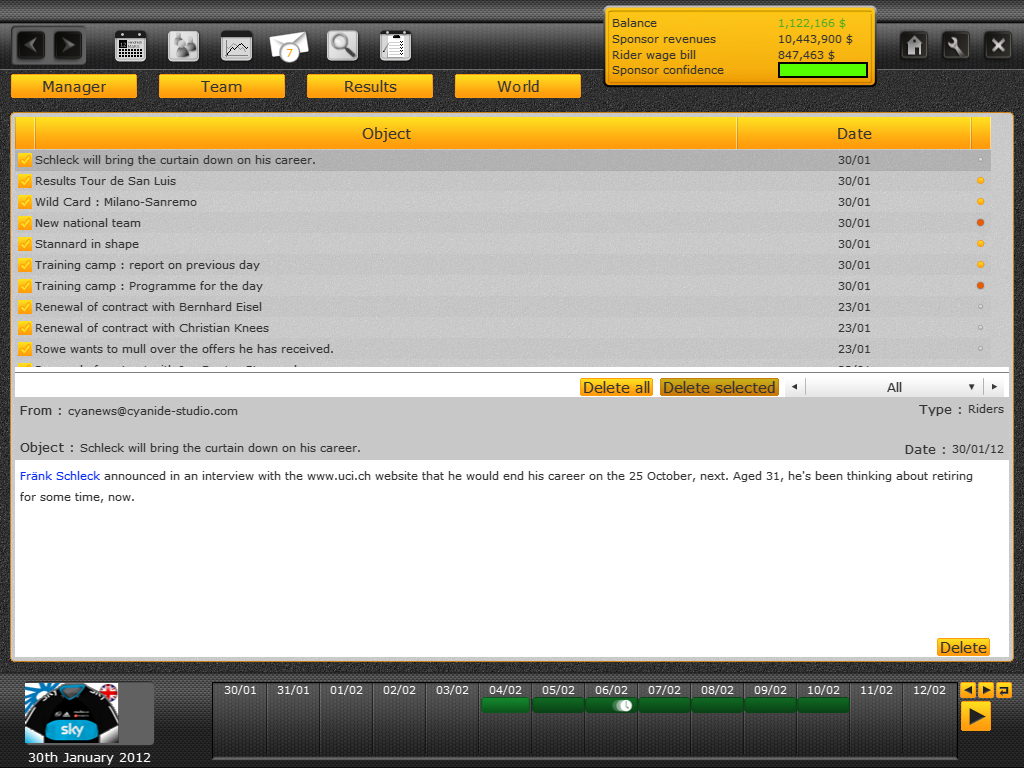Open the calendar icon in toolbar
The width and height of the screenshot is (1024, 768).
(131, 46)
